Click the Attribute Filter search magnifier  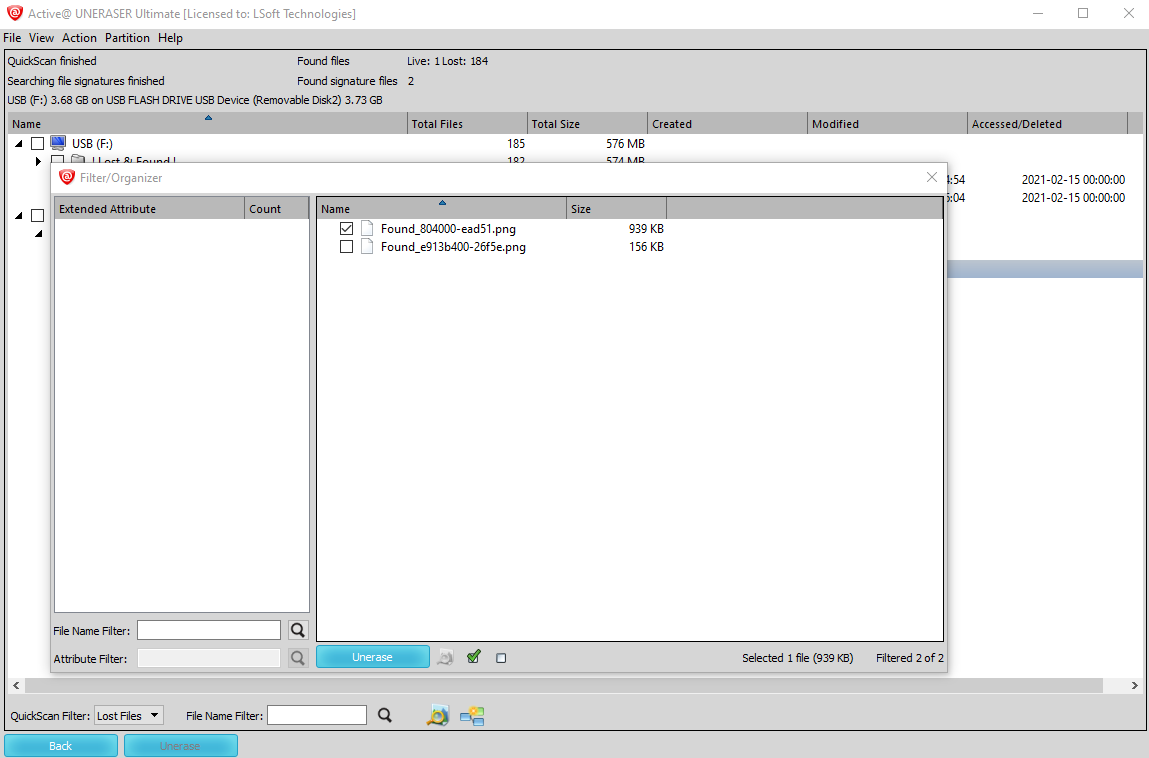298,658
